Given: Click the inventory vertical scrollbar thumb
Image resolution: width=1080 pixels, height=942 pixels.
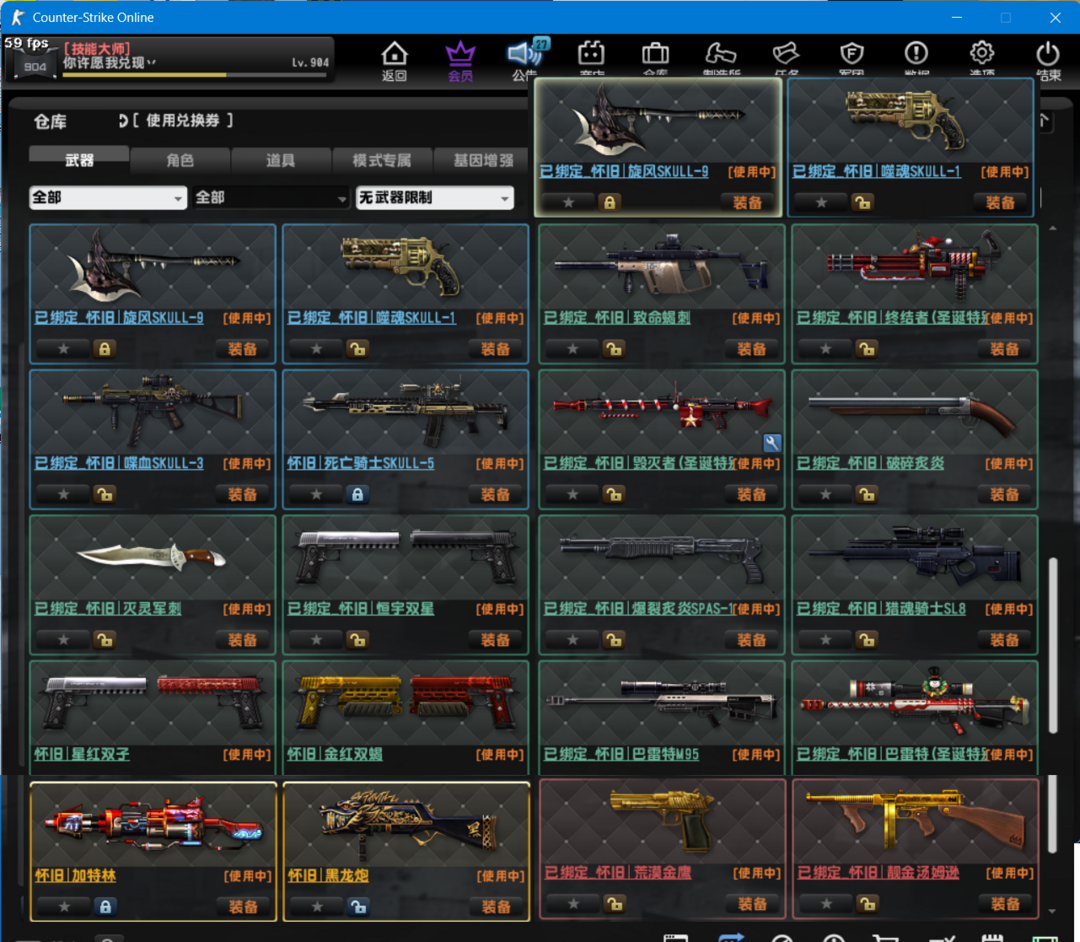Looking at the screenshot, I should [1052, 646].
